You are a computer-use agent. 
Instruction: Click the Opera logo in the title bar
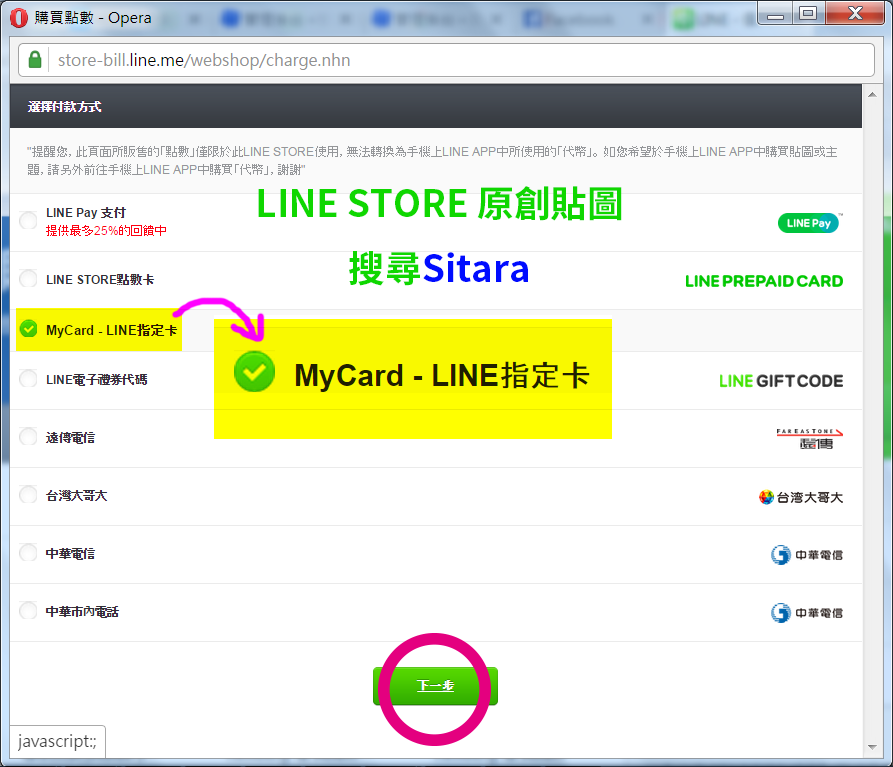coord(19,18)
